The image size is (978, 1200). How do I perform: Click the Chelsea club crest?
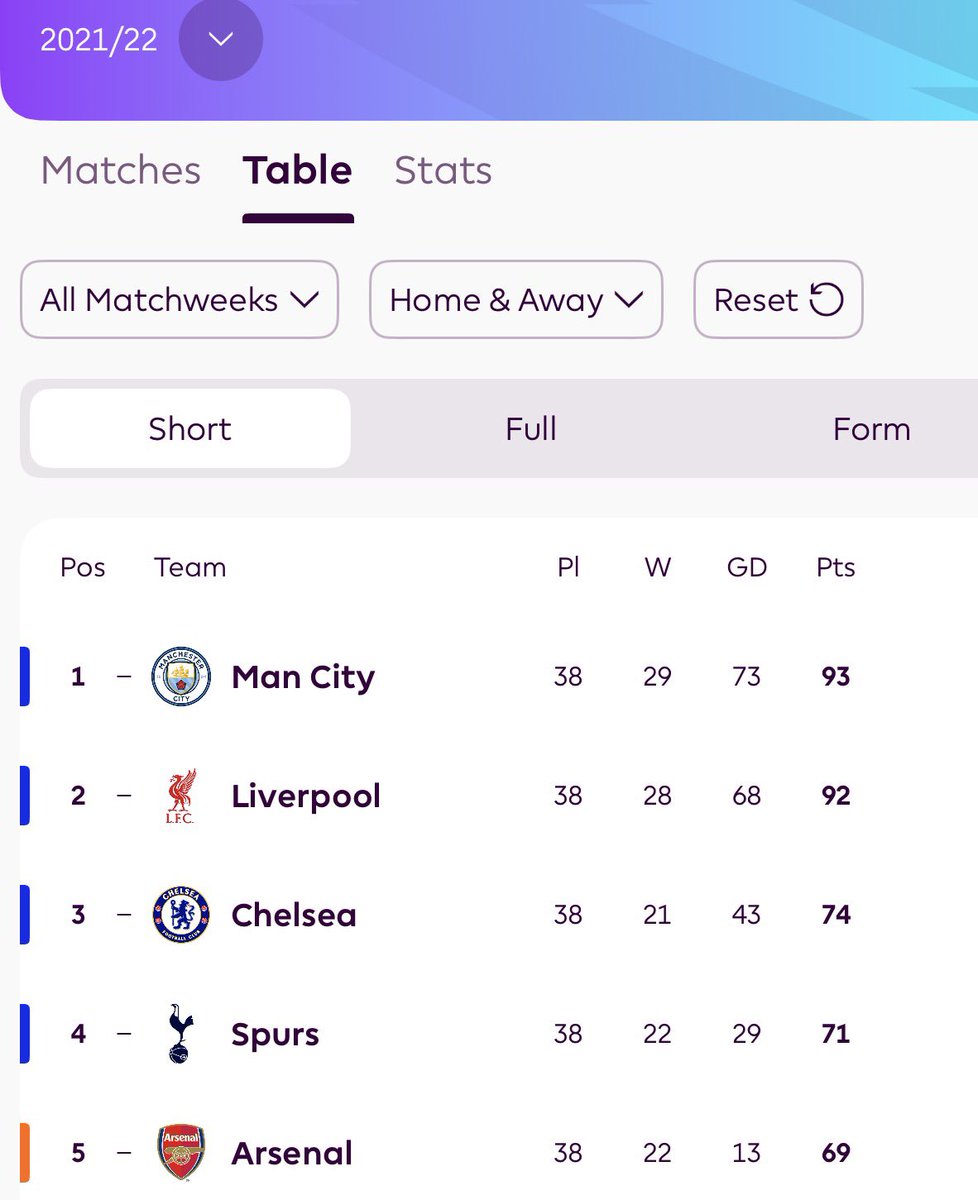click(181, 915)
